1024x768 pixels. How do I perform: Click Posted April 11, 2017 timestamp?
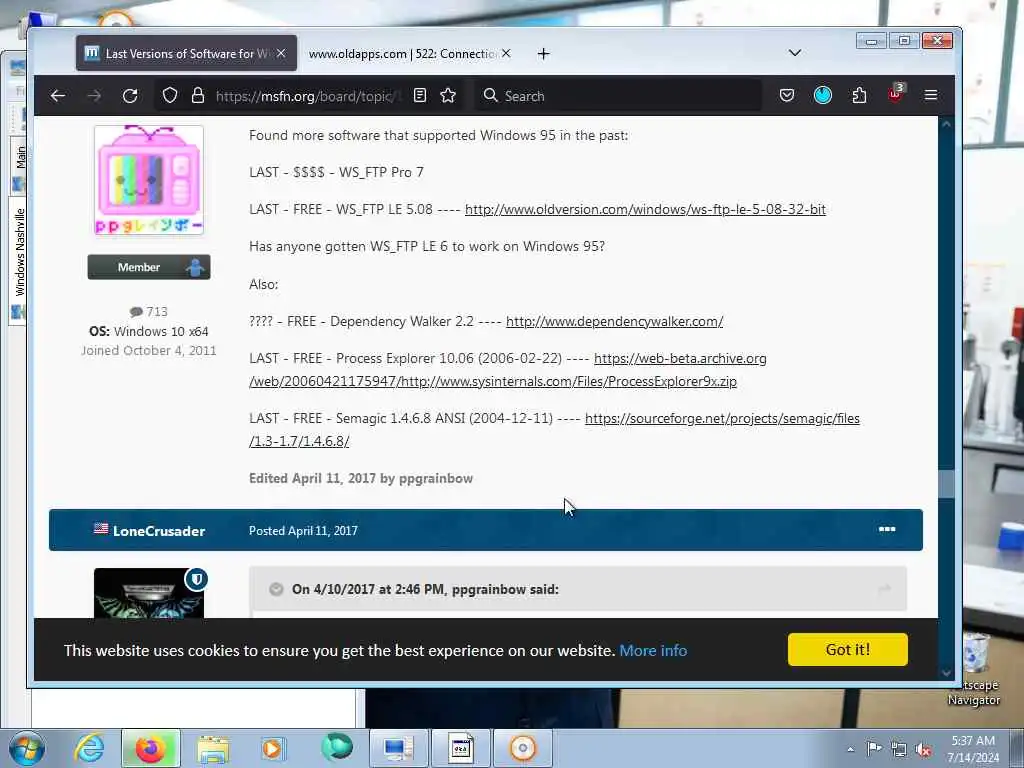[x=303, y=531]
